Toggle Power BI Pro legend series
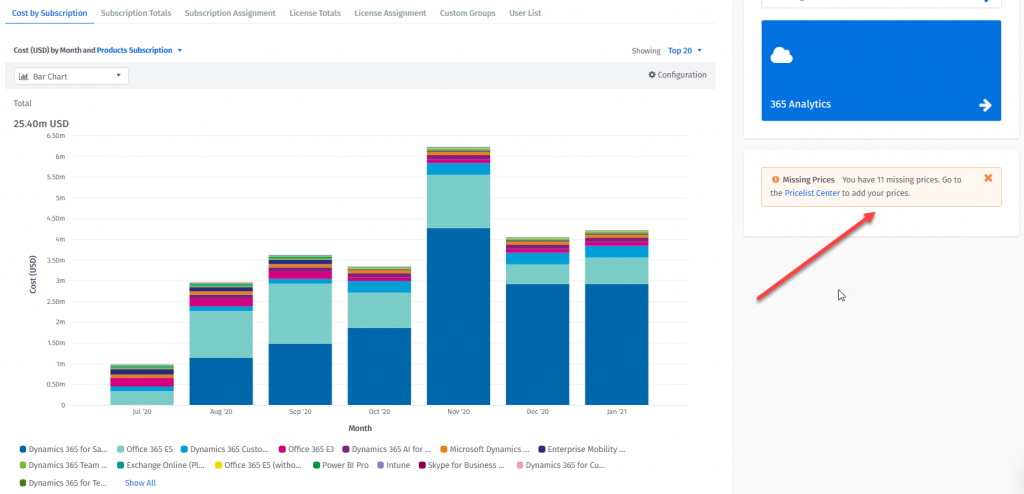 pyautogui.click(x=344, y=465)
